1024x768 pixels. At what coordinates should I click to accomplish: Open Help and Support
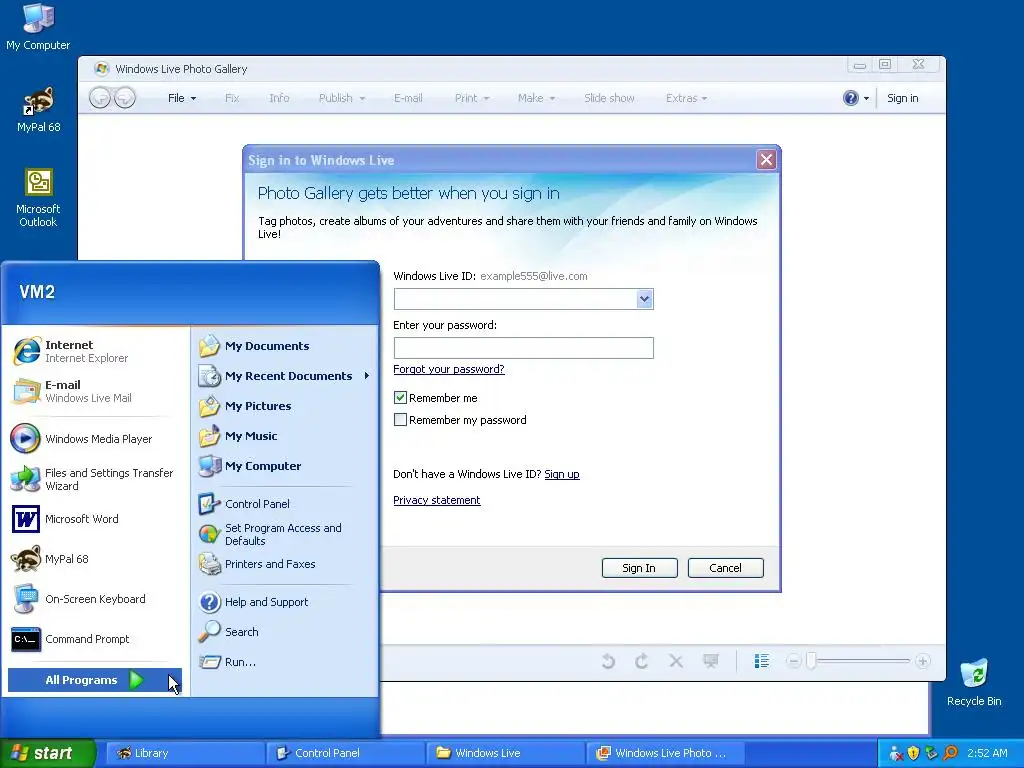point(253,602)
